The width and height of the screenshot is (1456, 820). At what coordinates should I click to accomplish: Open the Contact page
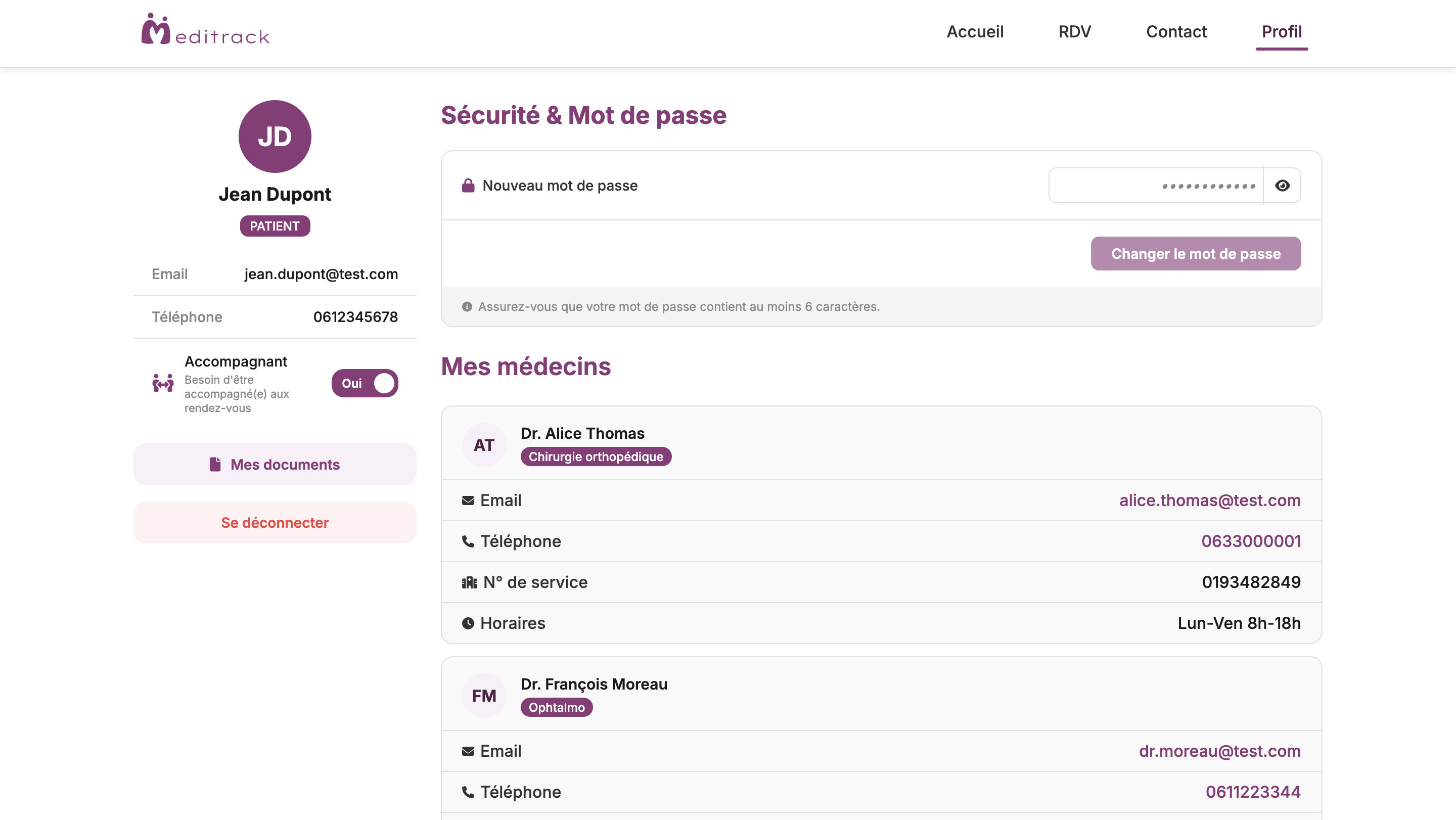pyautogui.click(x=1176, y=32)
